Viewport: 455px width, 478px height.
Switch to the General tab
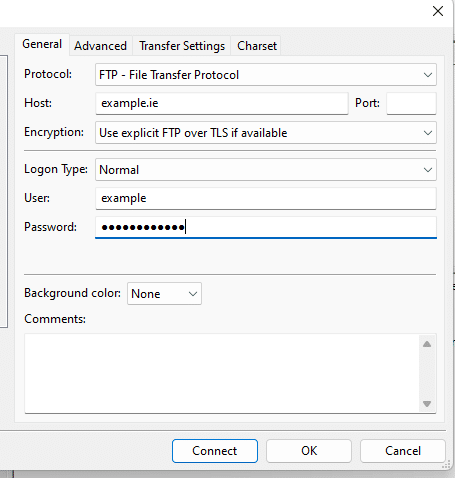[x=42, y=44]
